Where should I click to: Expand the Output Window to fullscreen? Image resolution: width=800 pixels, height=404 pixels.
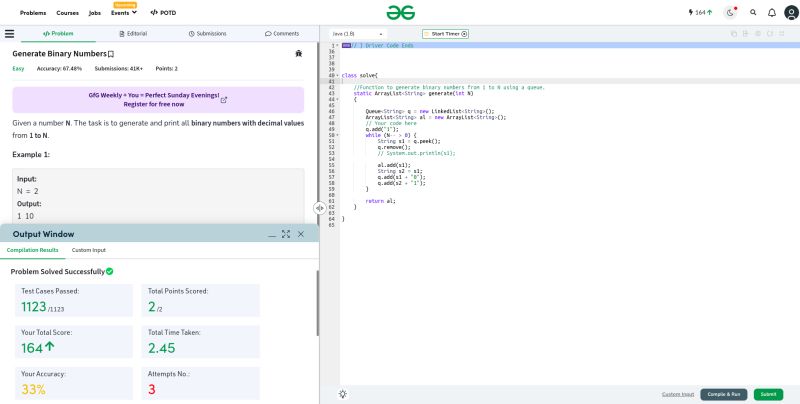tap(285, 233)
